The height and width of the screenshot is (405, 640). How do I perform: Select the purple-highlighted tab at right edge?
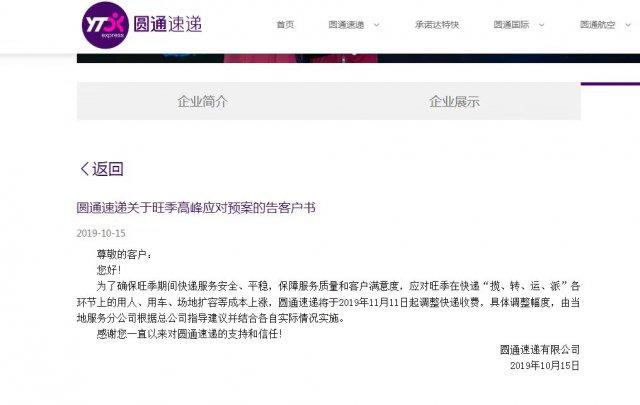[x=610, y=84]
